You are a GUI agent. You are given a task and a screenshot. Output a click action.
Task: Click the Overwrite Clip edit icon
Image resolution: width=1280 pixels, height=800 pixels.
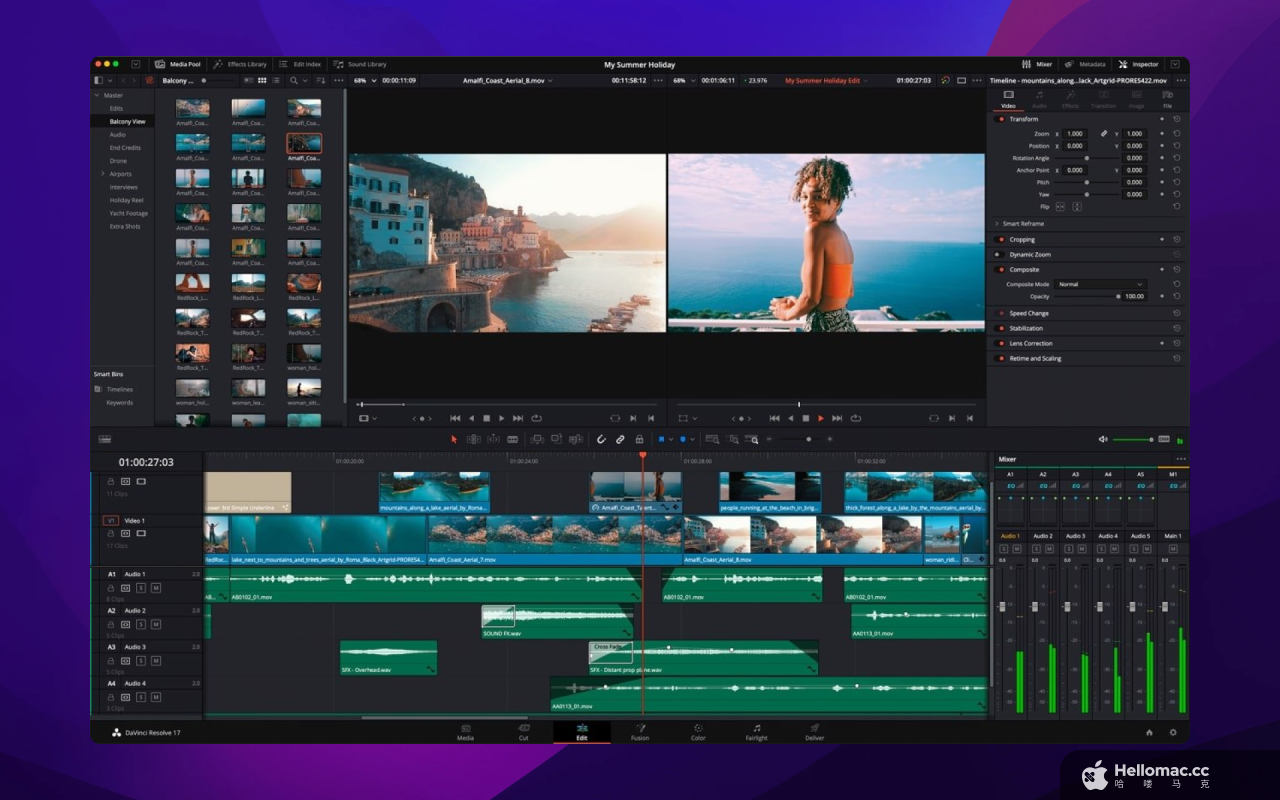tap(556, 439)
